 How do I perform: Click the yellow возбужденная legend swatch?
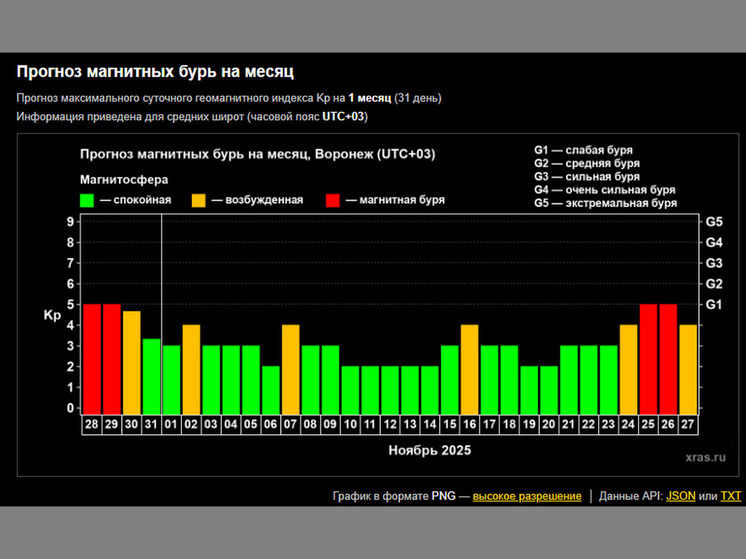(200, 199)
